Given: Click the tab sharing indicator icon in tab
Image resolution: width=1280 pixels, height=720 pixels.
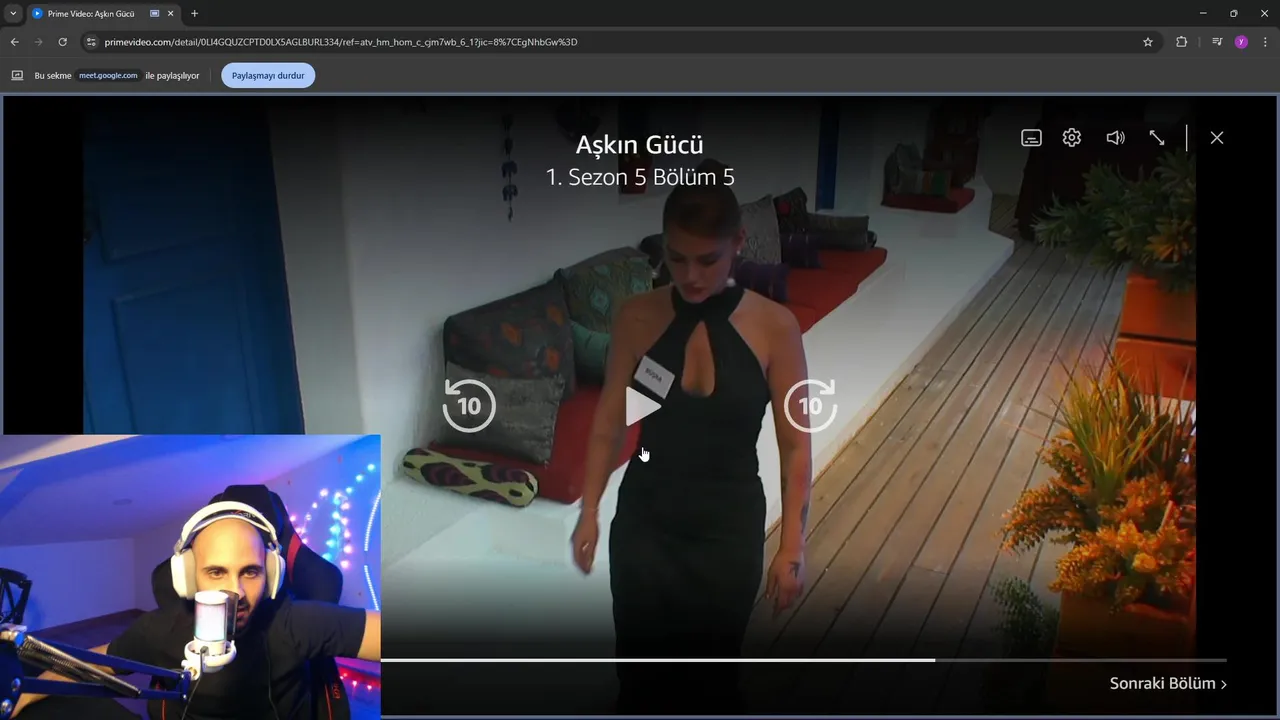Looking at the screenshot, I should pos(155,14).
